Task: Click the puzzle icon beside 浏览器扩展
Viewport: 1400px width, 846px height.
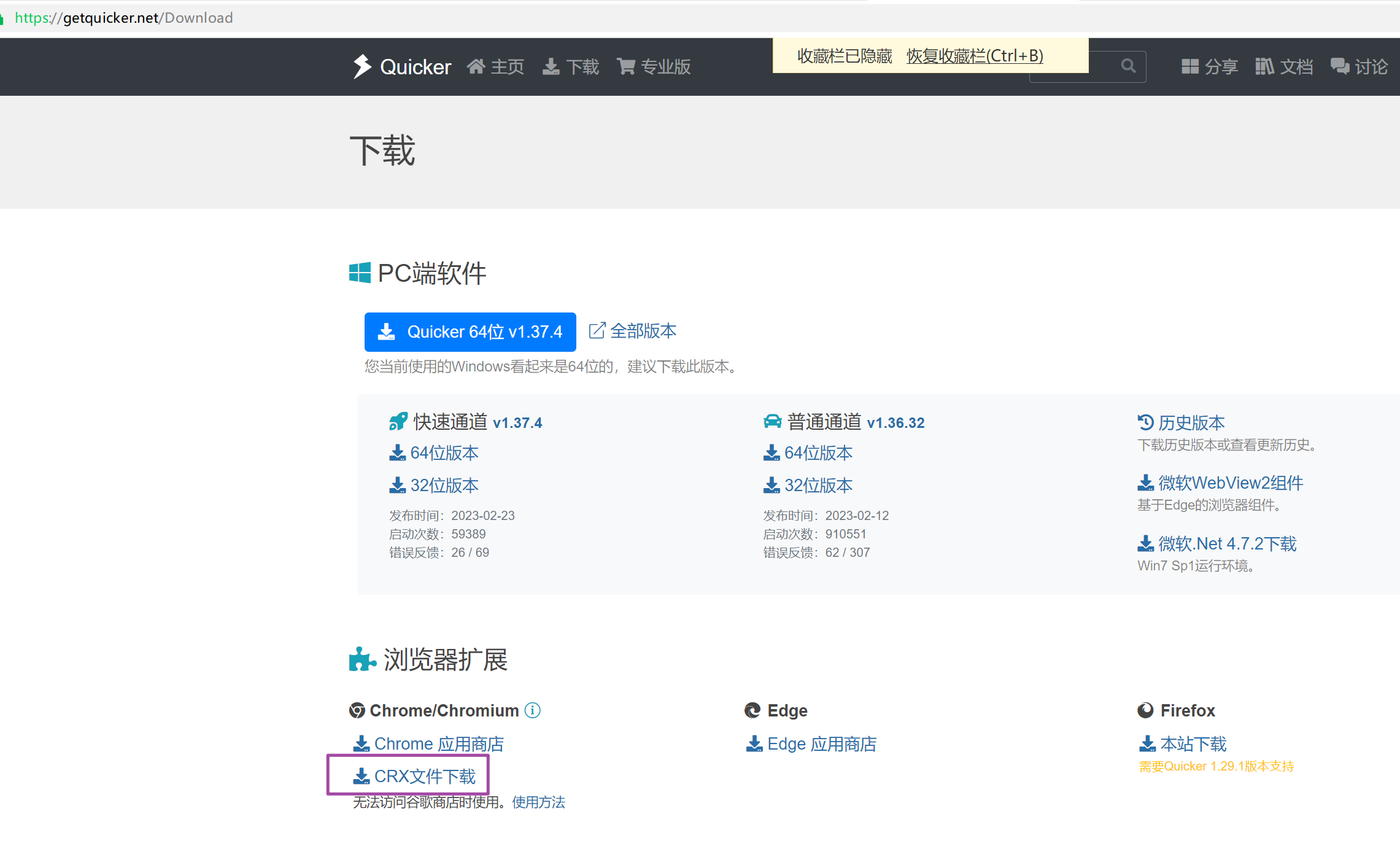Action: [x=362, y=659]
